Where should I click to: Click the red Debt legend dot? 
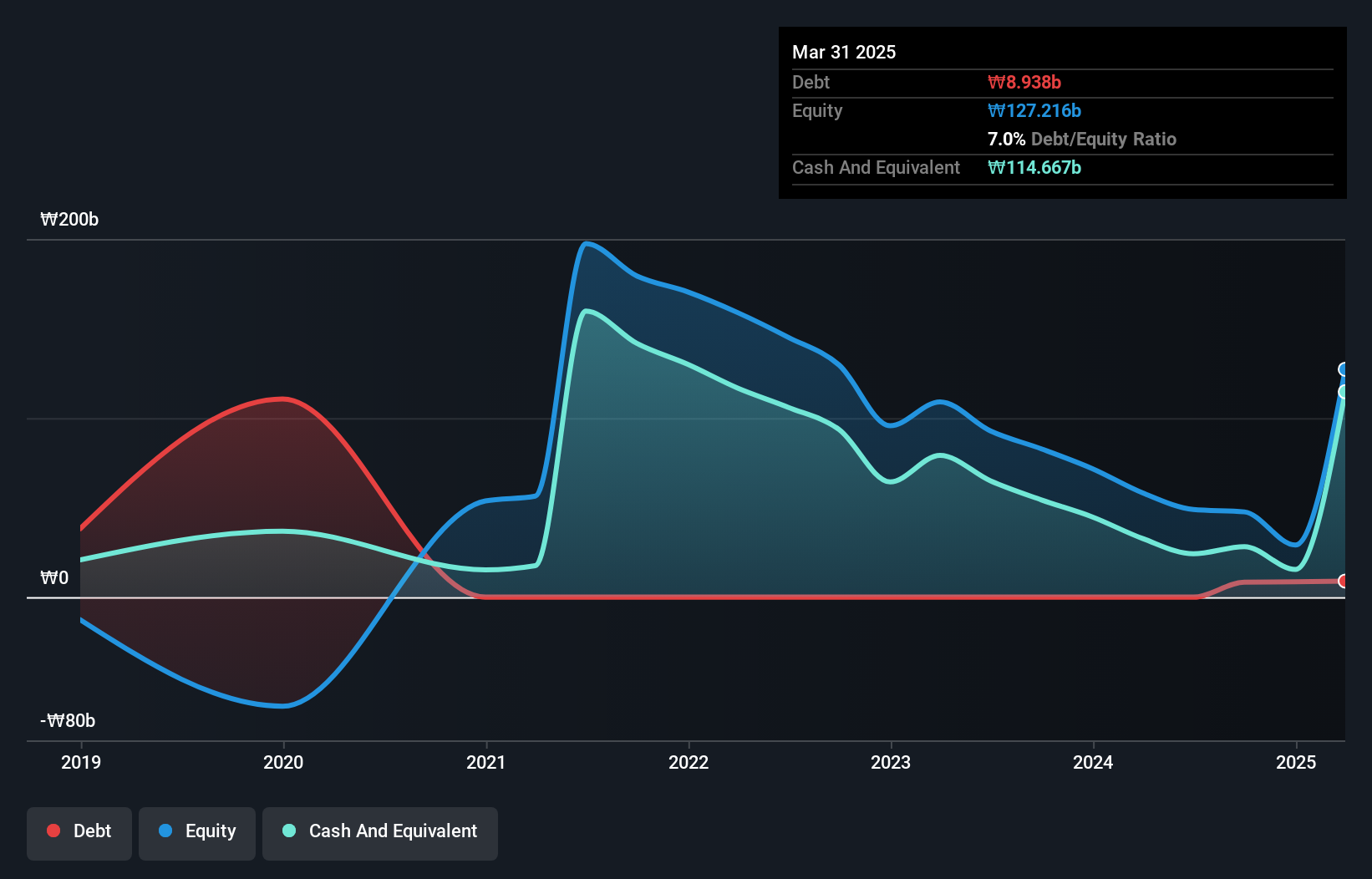(x=53, y=831)
